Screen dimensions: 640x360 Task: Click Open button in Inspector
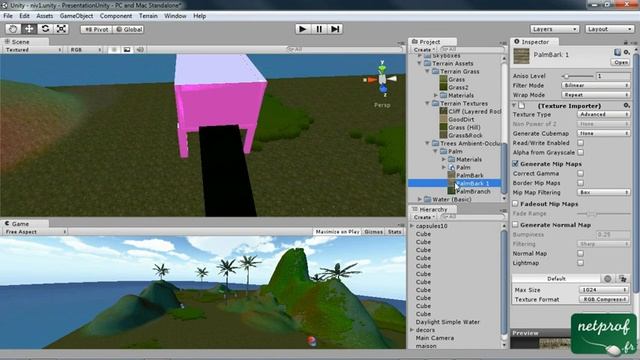(620, 62)
